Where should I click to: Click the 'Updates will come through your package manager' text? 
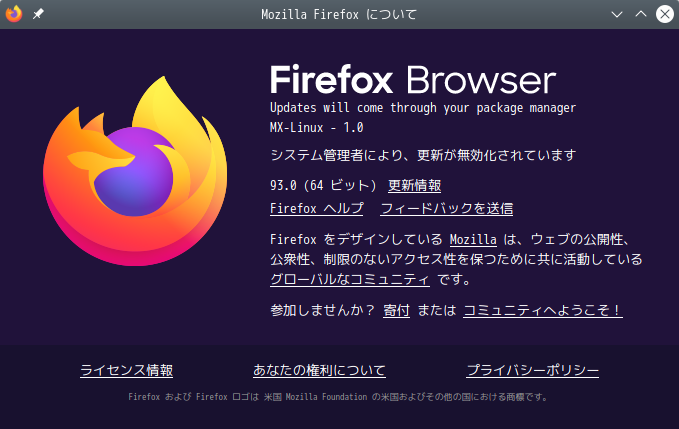click(x=423, y=107)
